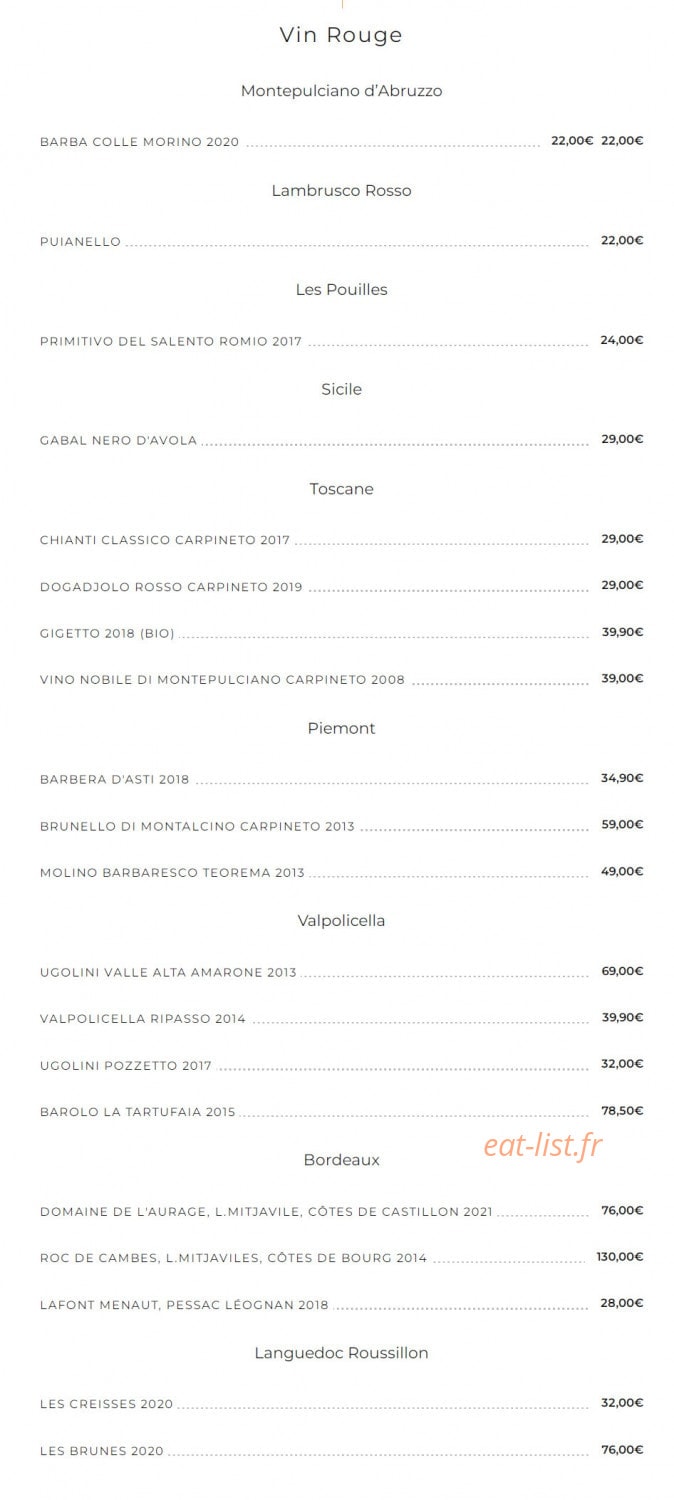This screenshot has width=674, height=1500.
Task: Click the Montepulciano d'Abruzzo section title
Action: pos(341,91)
